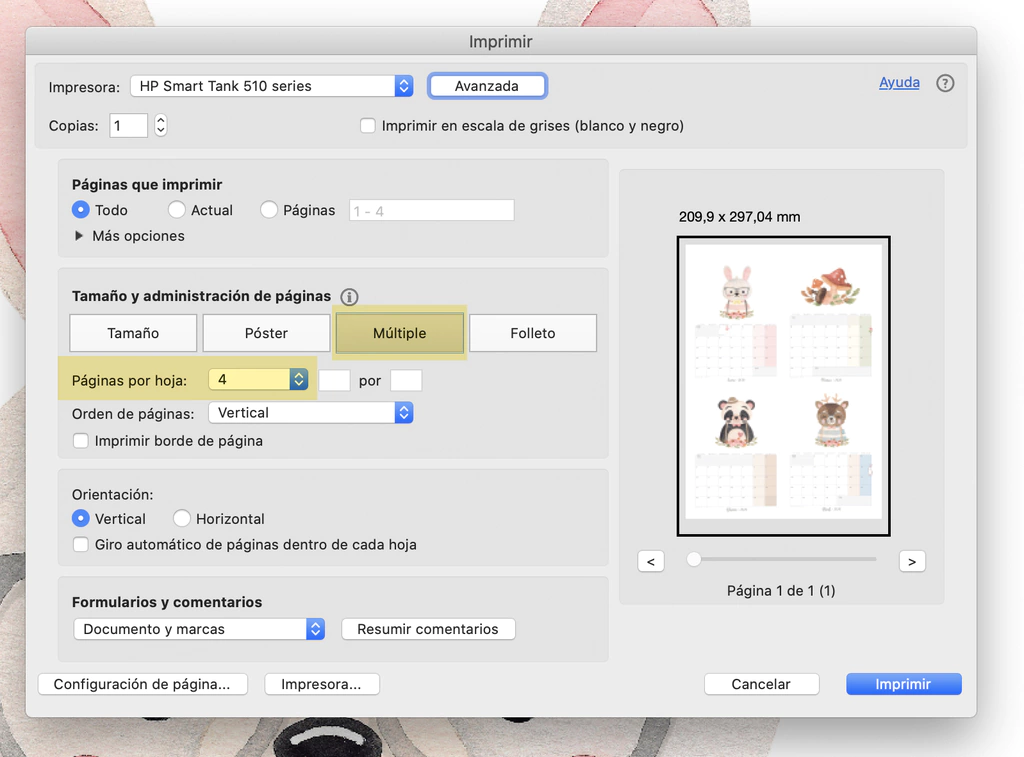
Task: Open Páginas por hoja dropdown
Action: [258, 379]
